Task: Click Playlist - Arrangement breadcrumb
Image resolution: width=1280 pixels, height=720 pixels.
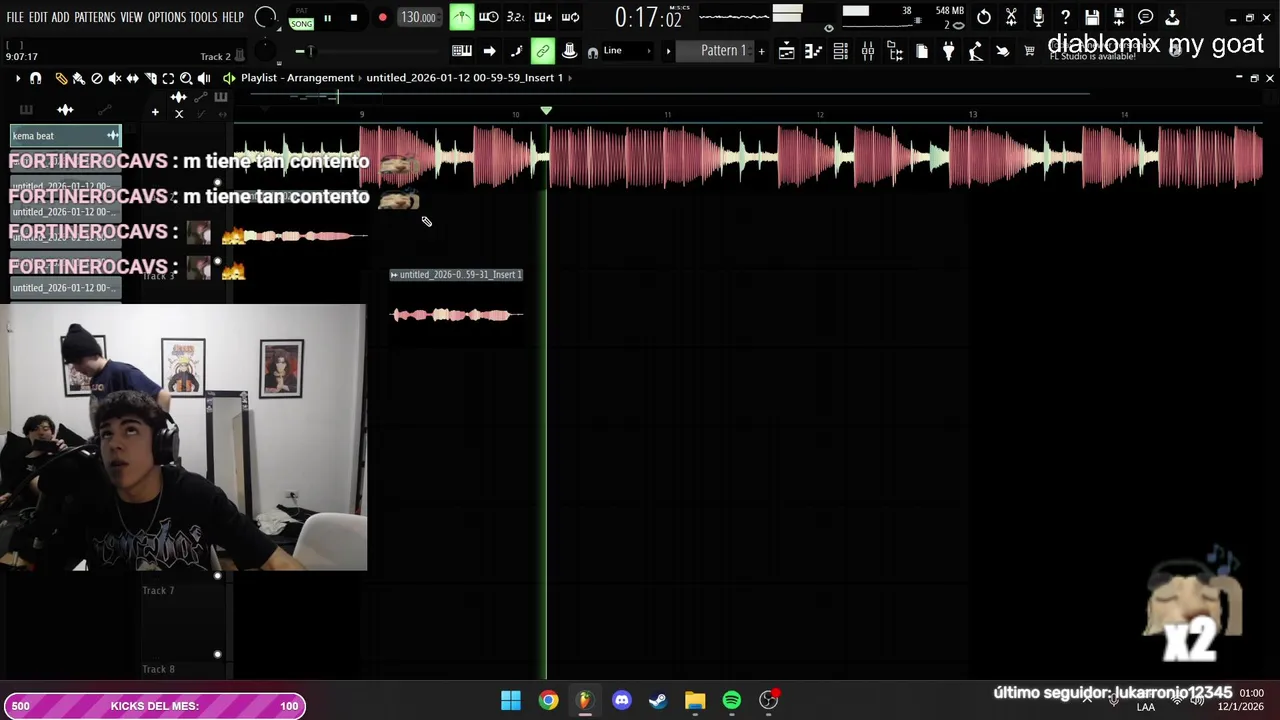Action: click(x=297, y=78)
